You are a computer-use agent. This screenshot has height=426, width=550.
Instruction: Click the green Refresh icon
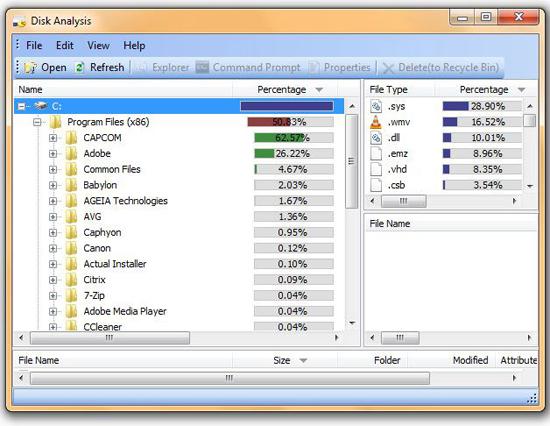(x=80, y=67)
